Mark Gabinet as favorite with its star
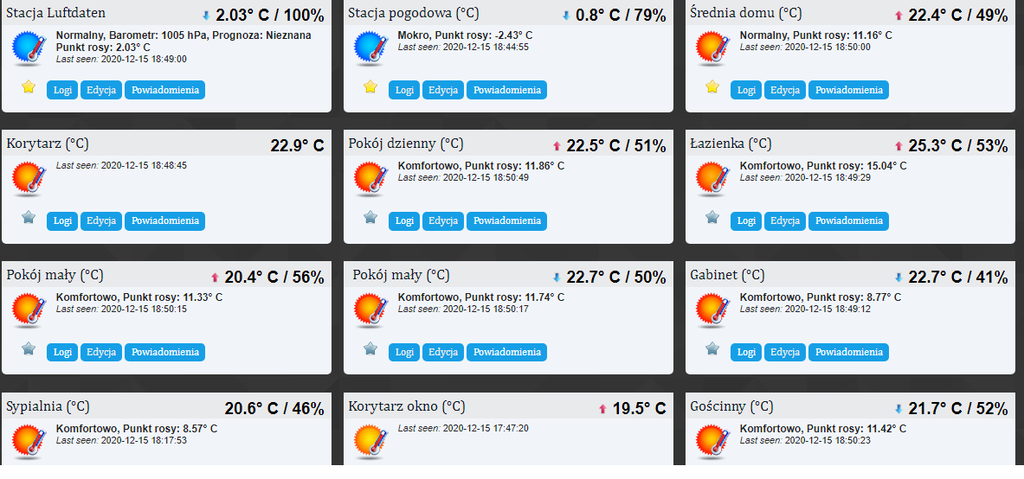Viewport: 1024px width, 479px height. pyautogui.click(x=713, y=349)
